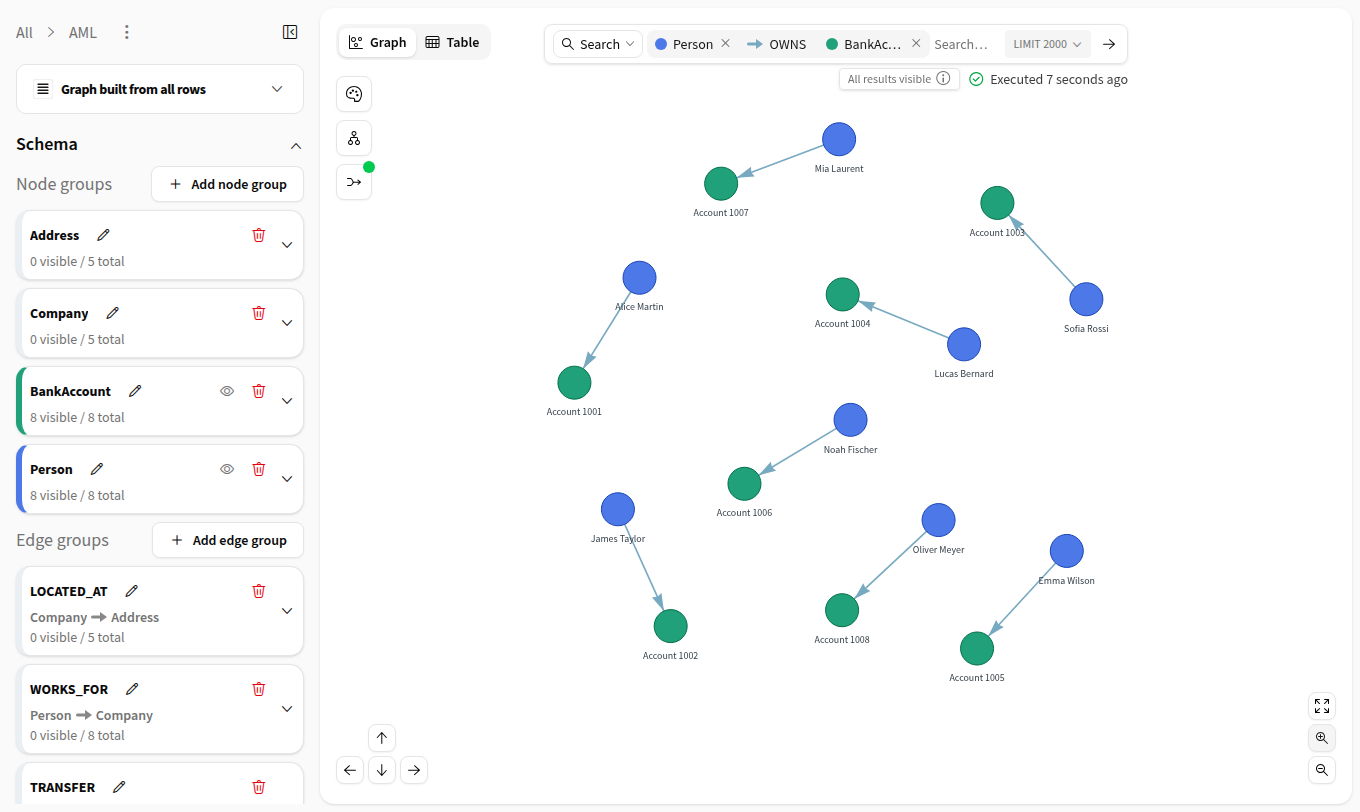The width and height of the screenshot is (1360, 812).
Task: Pan the graph to the right
Action: pos(414,770)
